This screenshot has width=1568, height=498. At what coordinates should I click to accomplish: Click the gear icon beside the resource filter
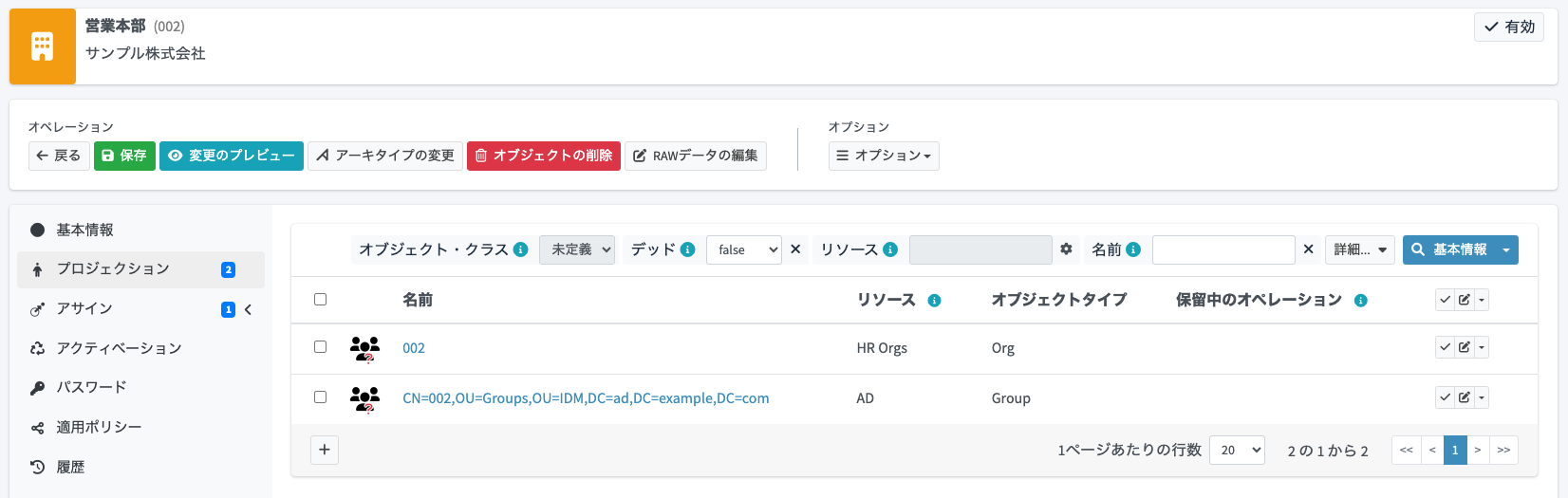(x=1066, y=249)
